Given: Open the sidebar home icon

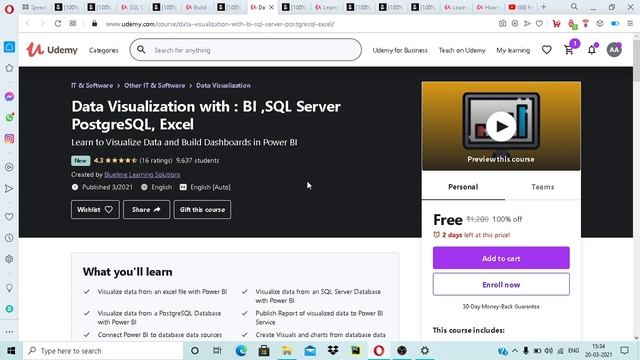Looking at the screenshot, I should [9, 47].
